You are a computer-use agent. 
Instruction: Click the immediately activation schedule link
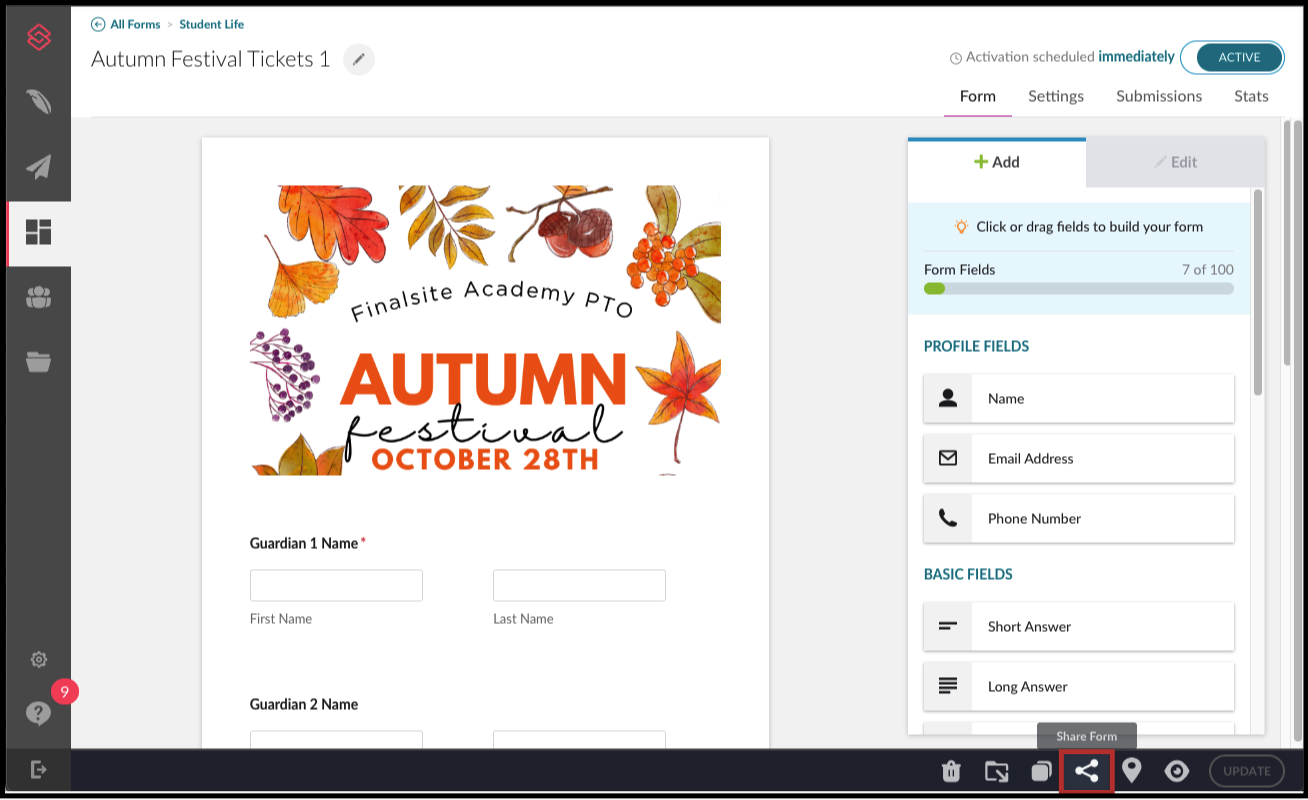[1136, 57]
